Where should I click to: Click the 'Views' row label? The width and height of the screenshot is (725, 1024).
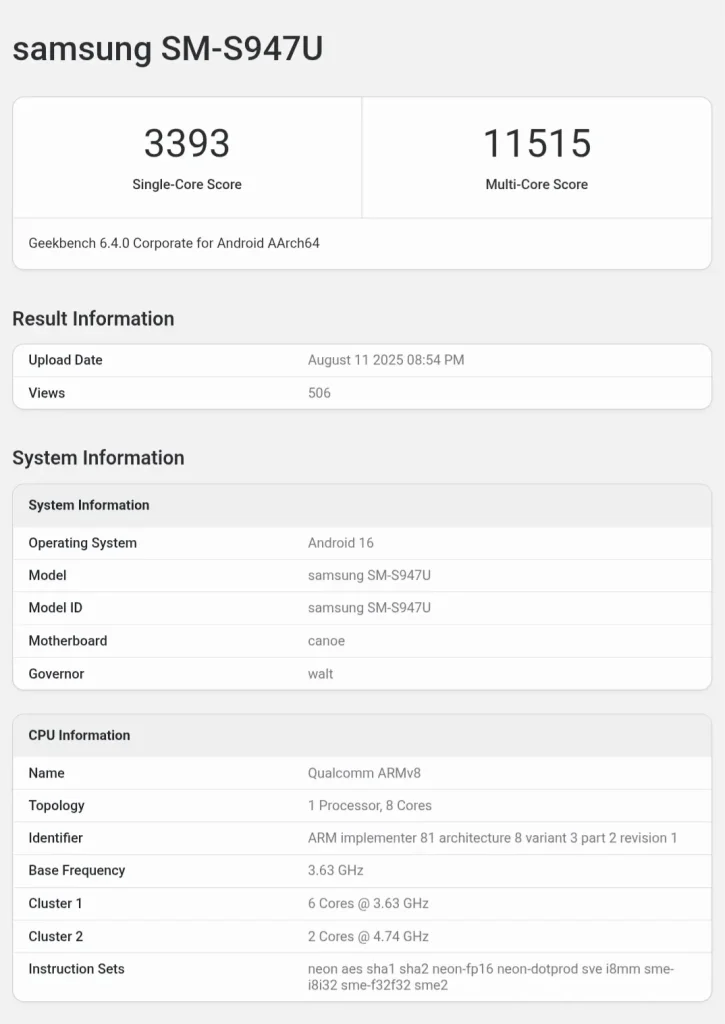click(x=46, y=392)
